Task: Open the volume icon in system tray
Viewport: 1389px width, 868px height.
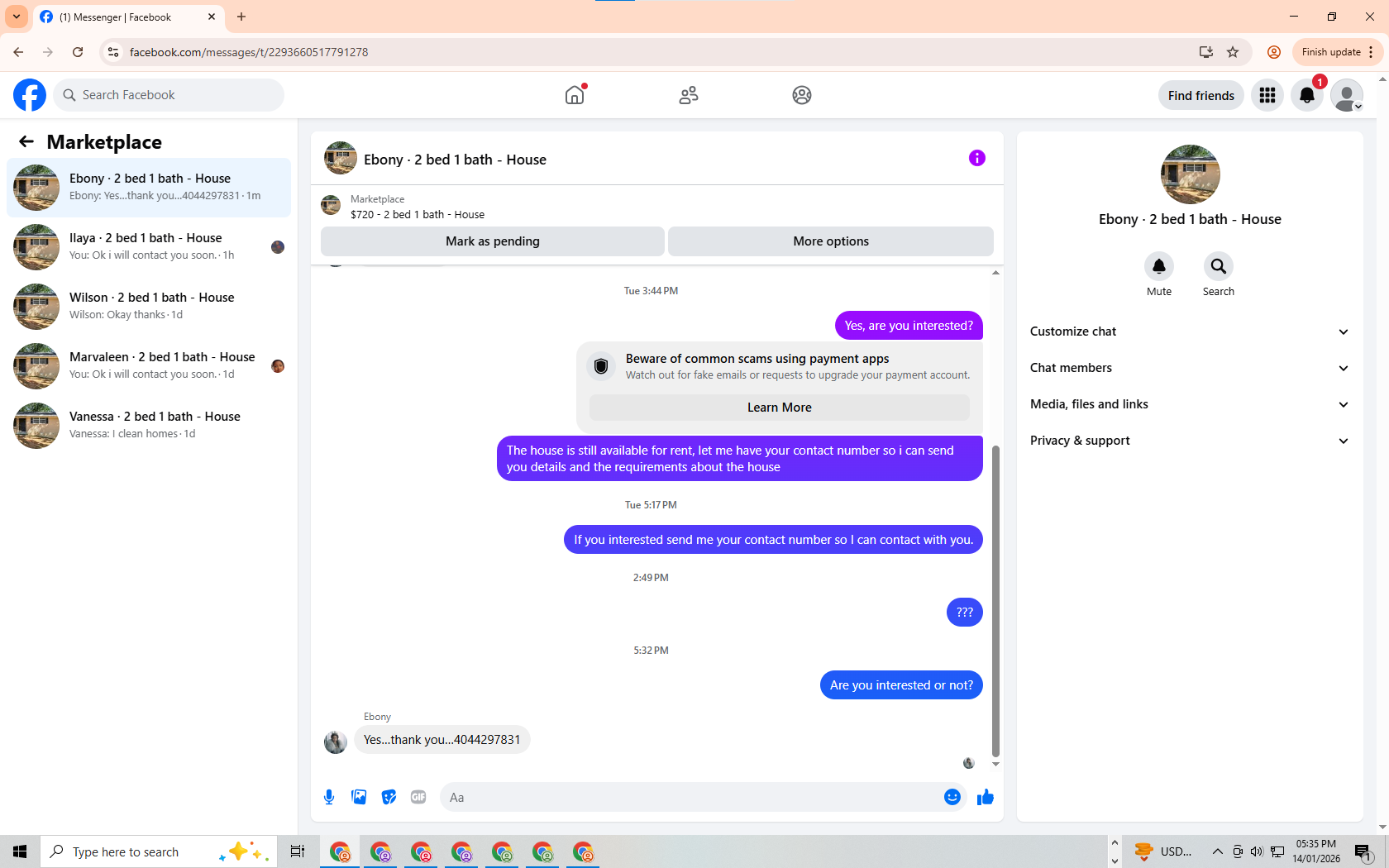Action: (x=1257, y=851)
